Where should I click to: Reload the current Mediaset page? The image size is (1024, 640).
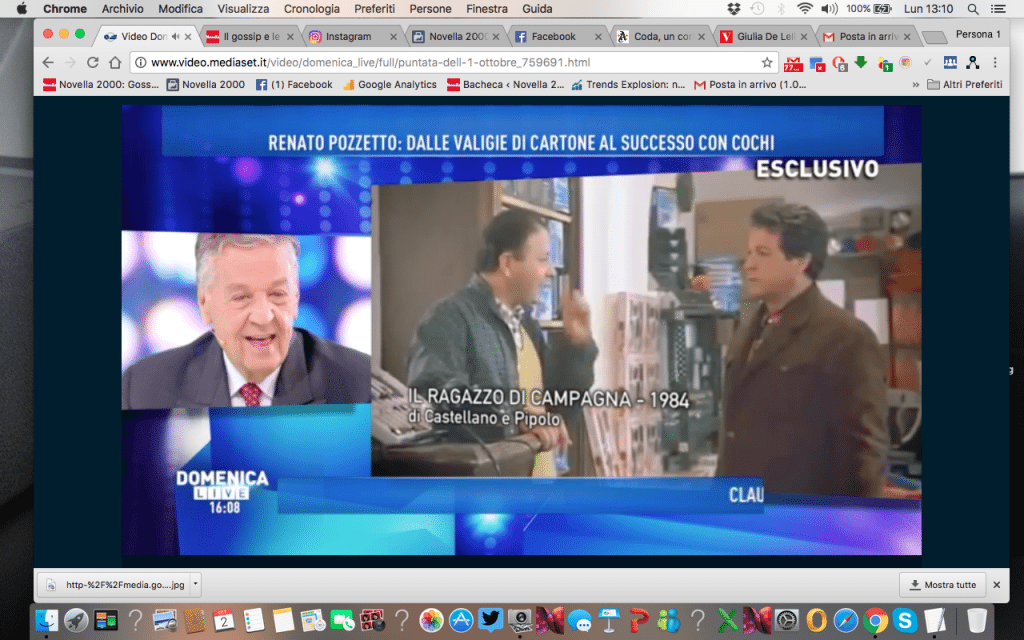coord(93,62)
